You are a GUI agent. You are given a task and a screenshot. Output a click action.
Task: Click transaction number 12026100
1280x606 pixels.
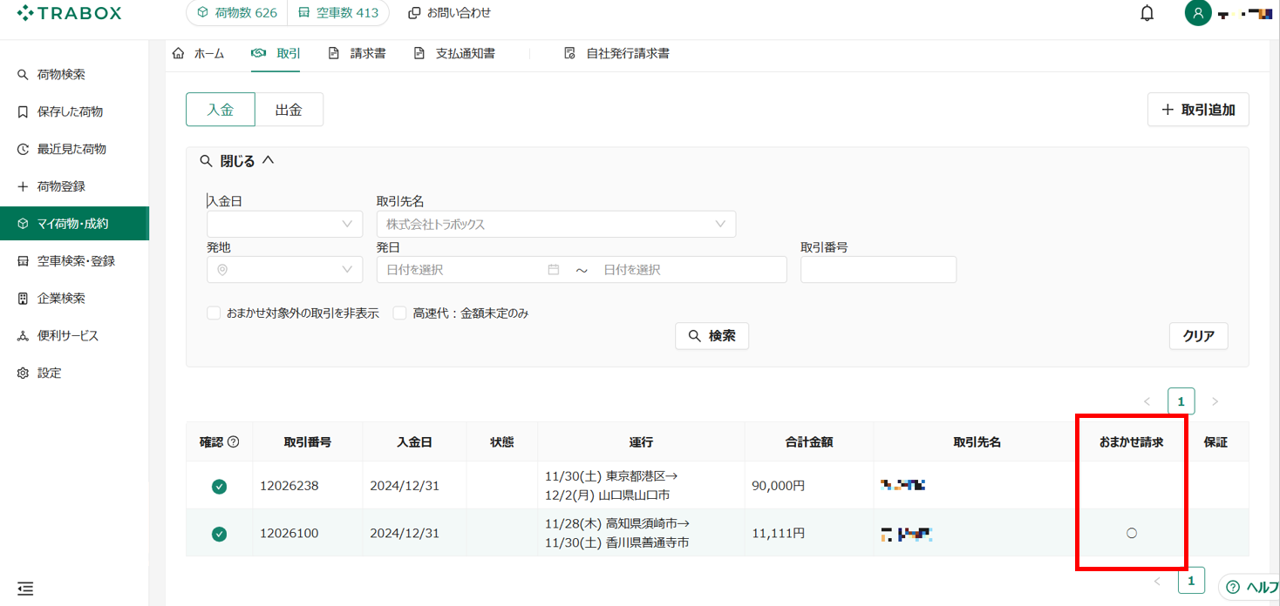289,534
